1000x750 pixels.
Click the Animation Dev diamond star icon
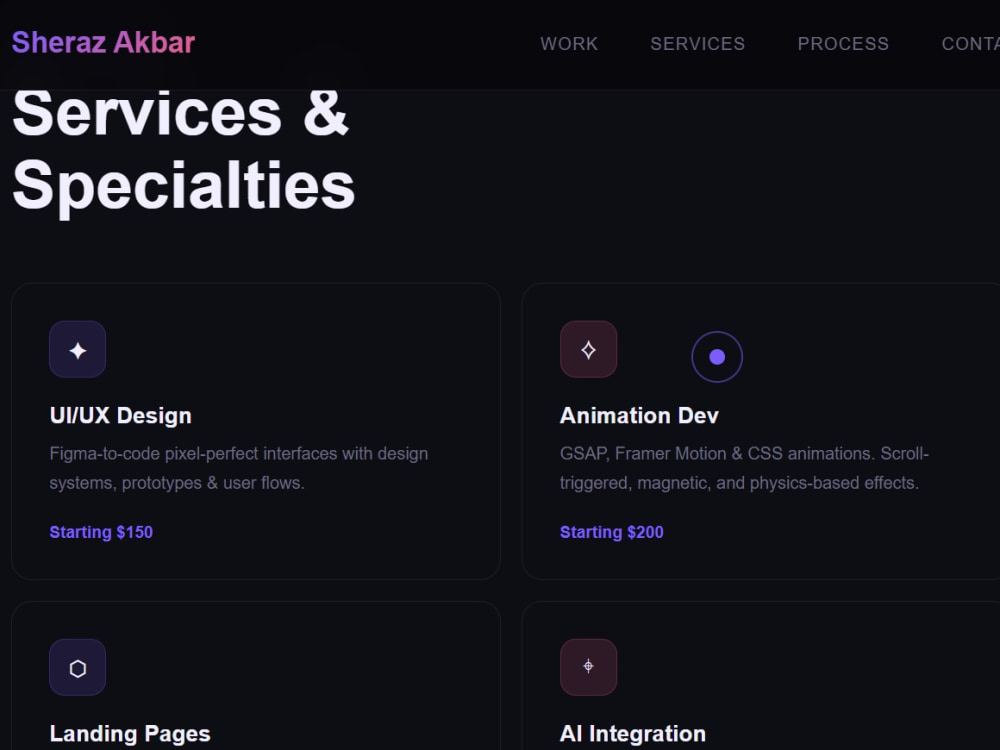[589, 349]
